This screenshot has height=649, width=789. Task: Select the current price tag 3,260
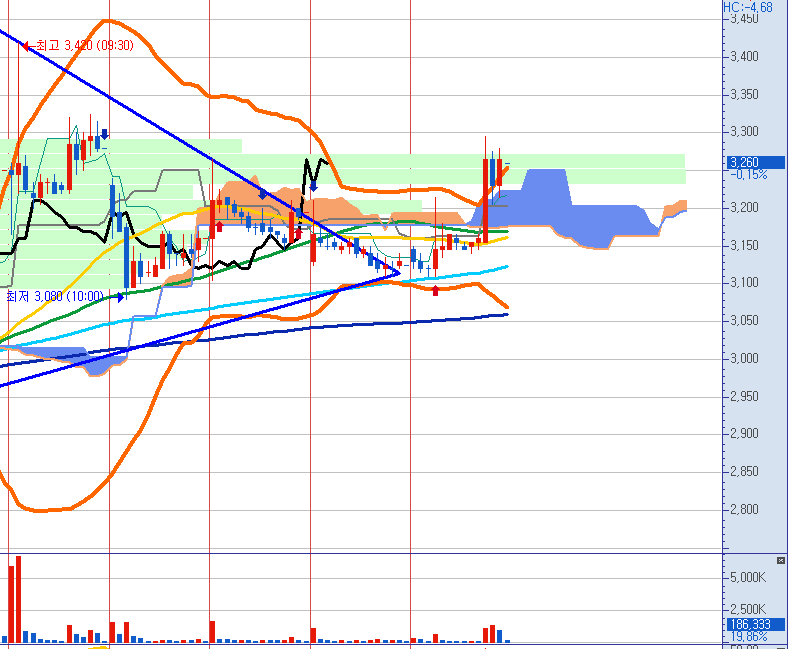755,163
